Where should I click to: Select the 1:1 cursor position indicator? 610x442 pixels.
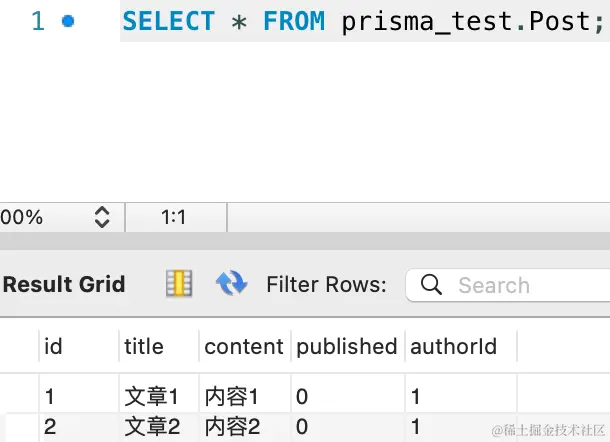pyautogui.click(x=174, y=217)
